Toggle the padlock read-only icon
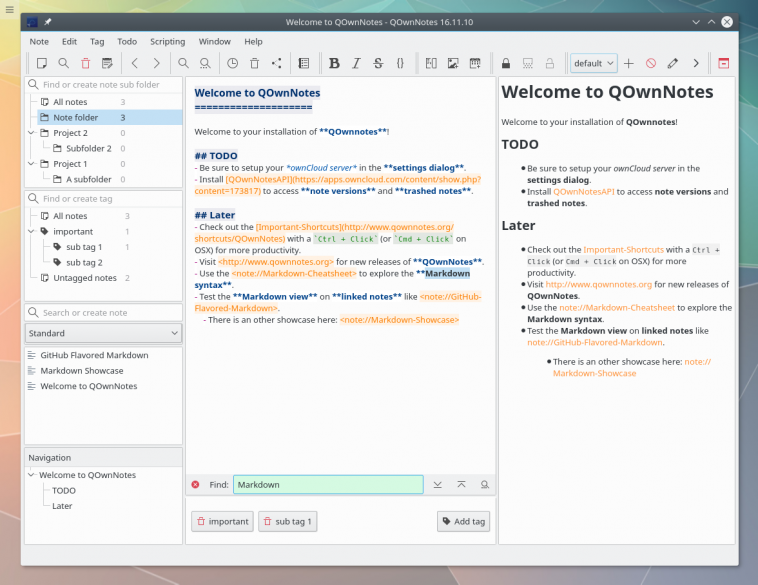 [506, 63]
